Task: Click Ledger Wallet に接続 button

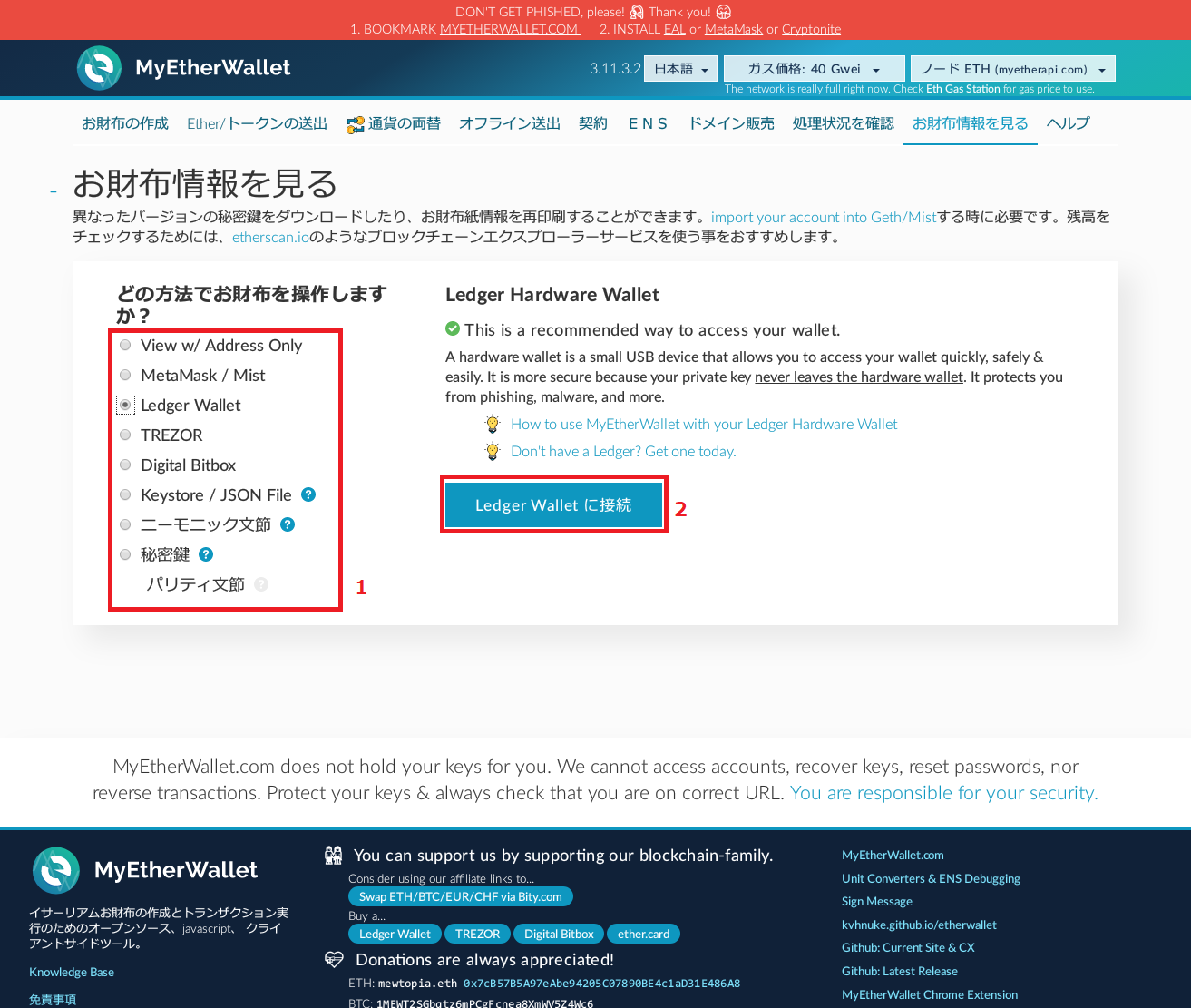Action: [553, 504]
